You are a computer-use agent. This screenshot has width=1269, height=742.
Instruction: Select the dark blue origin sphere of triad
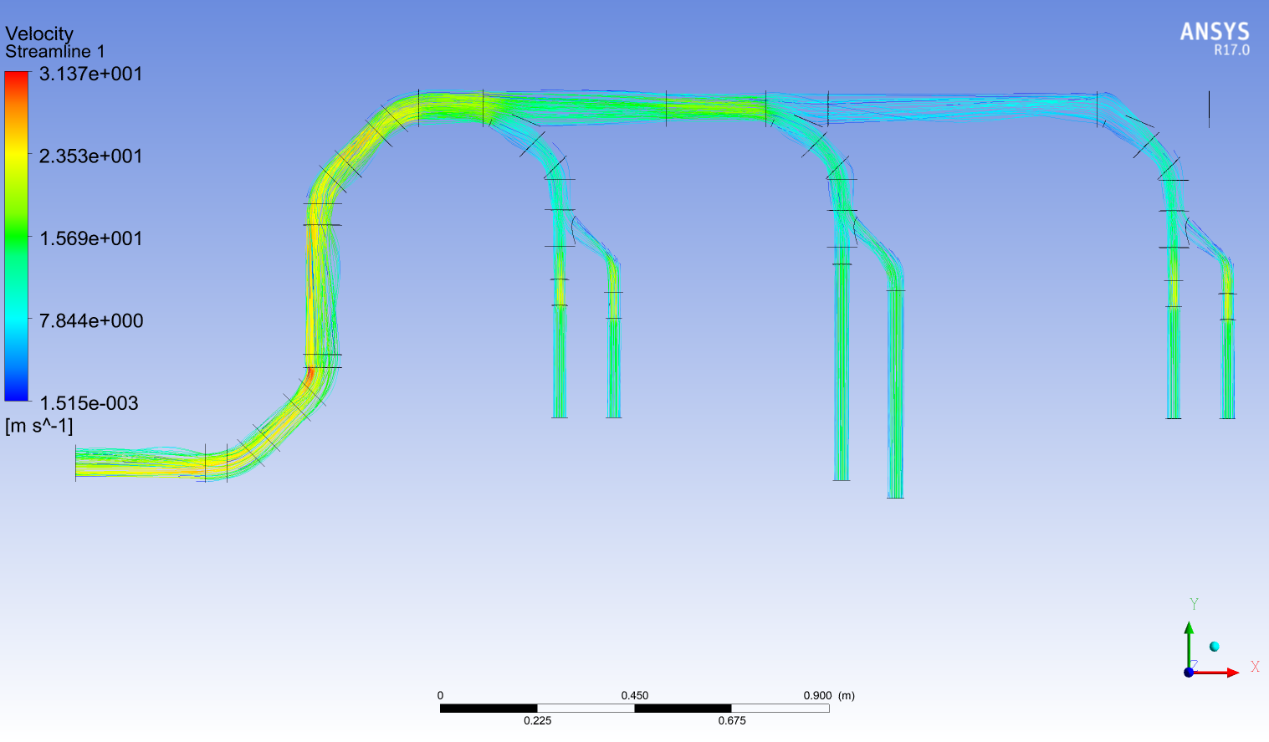coord(1189,672)
